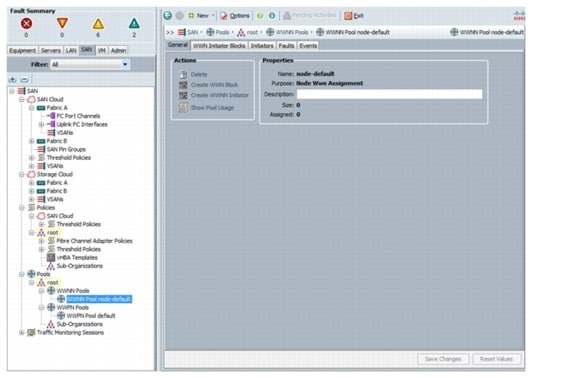This screenshot has height=378, width=576.
Task: Switch to the Servers tab
Action: click(x=51, y=50)
